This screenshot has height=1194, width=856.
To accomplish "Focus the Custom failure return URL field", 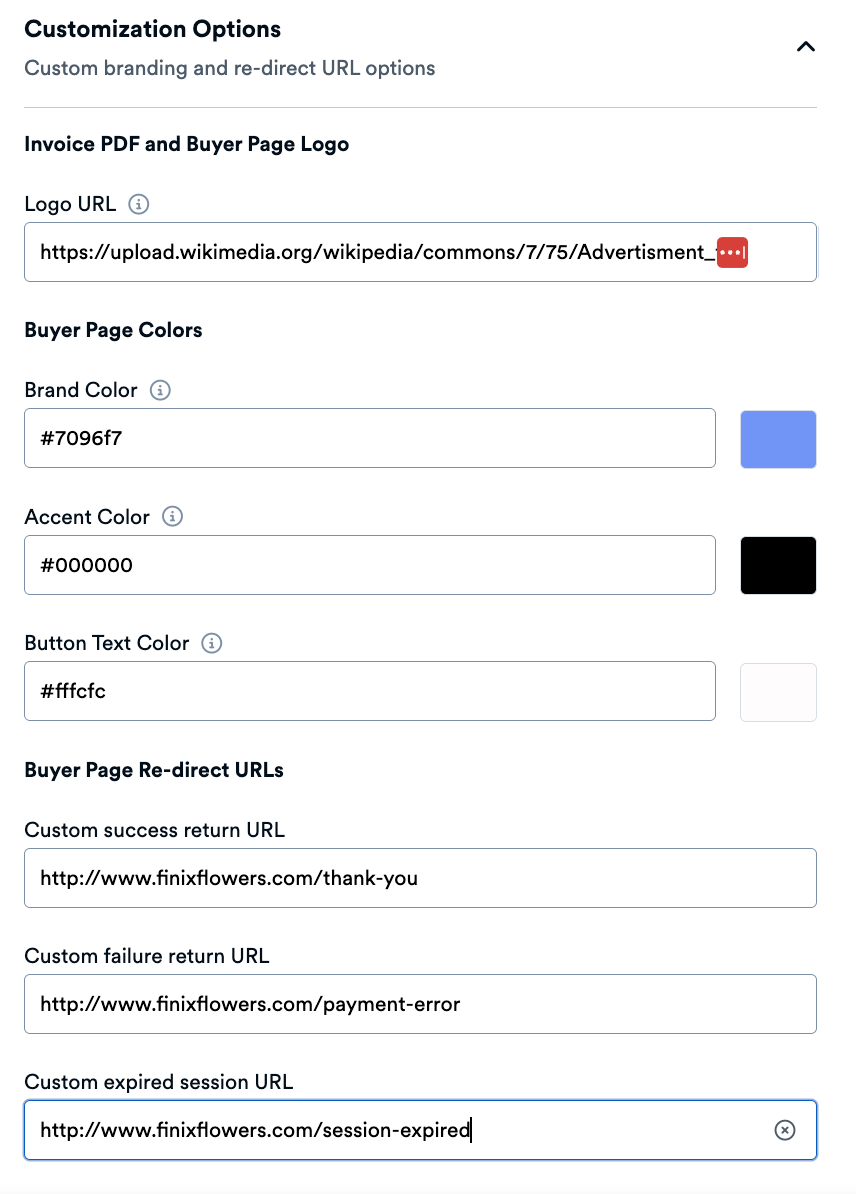I will 420,1004.
